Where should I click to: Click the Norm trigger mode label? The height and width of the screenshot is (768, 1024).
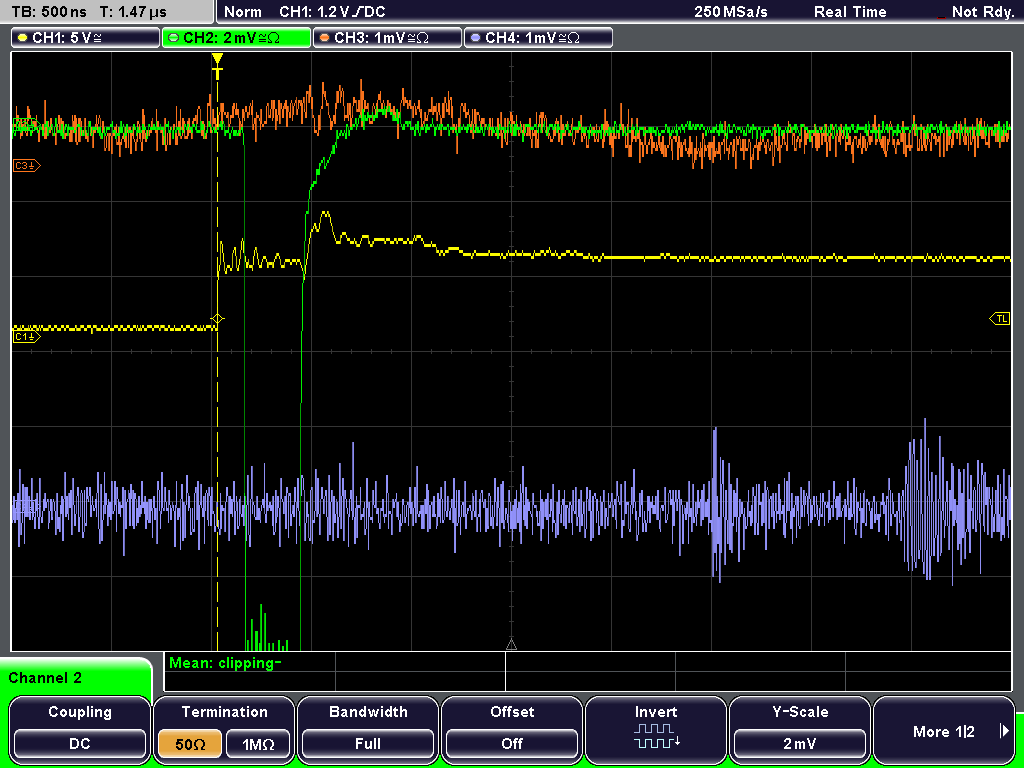point(243,12)
